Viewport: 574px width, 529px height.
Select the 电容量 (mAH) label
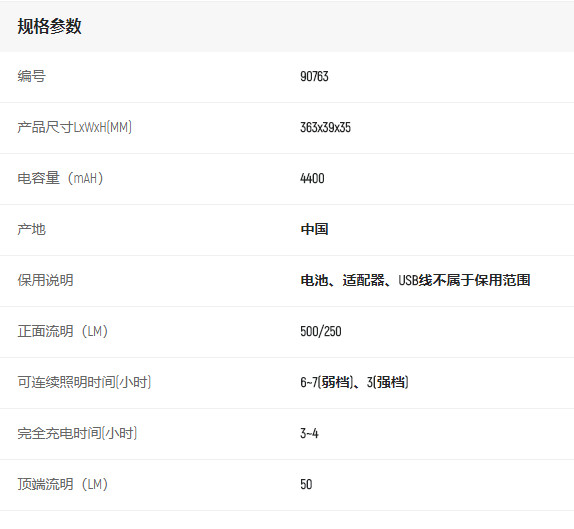click(x=60, y=178)
